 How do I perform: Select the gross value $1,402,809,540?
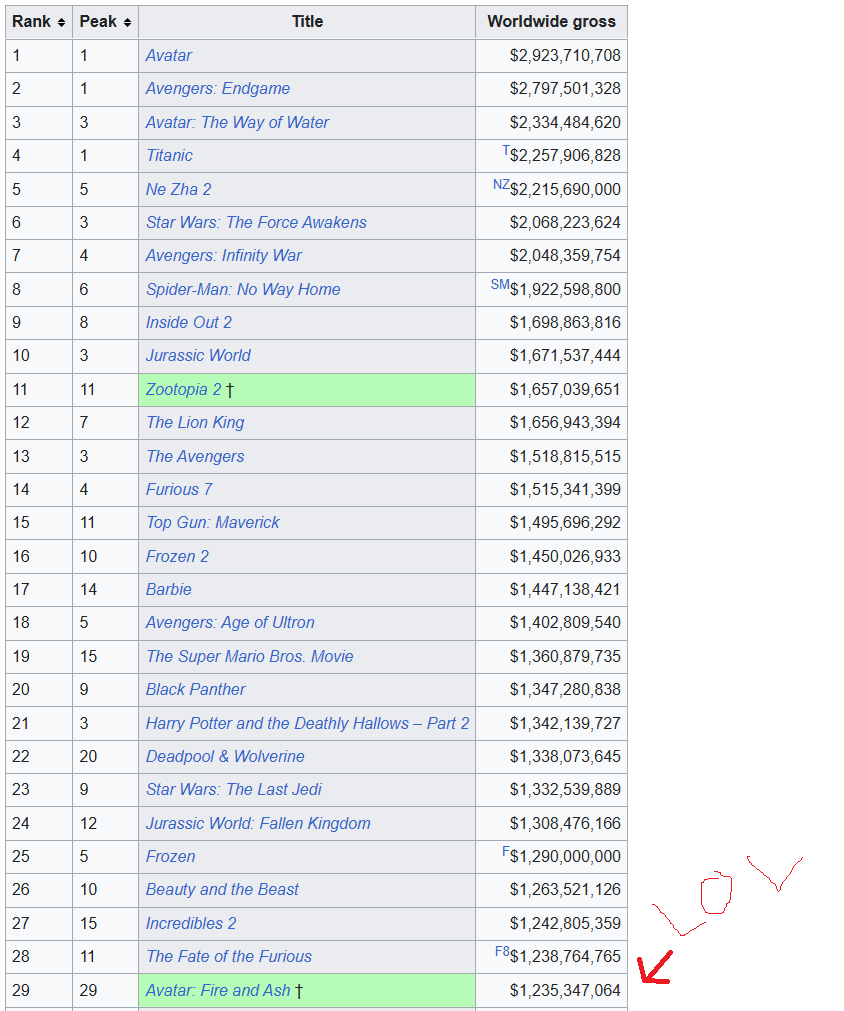[x=565, y=622]
